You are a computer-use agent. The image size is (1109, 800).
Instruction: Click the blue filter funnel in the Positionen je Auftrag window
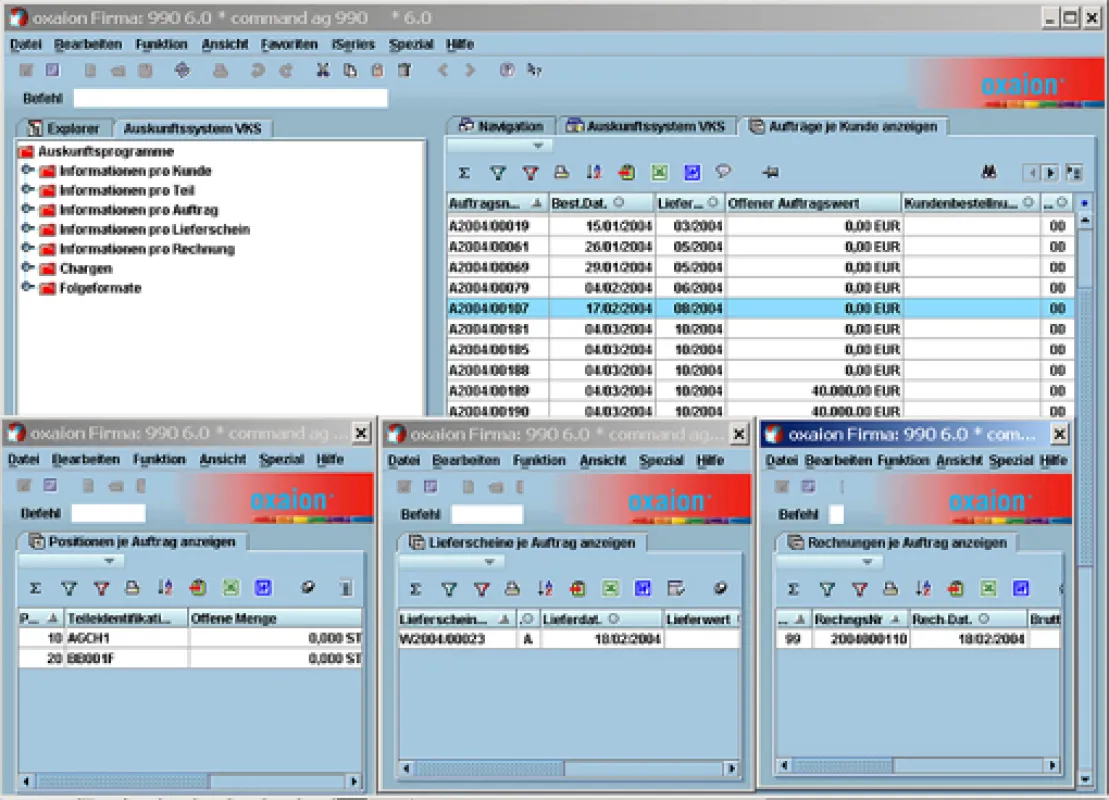coord(69,588)
